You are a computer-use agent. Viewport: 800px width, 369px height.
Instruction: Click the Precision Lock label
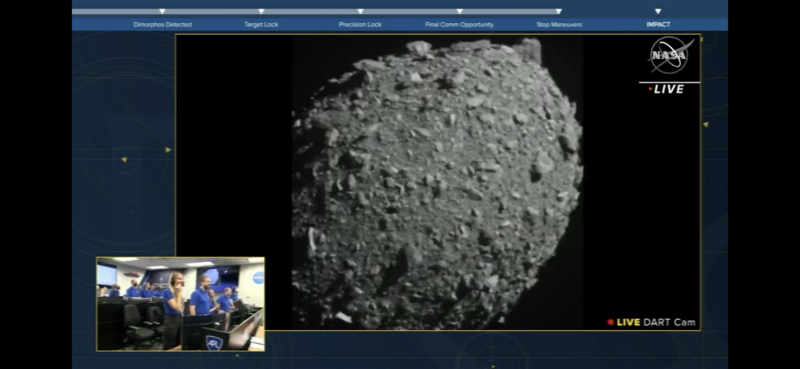[360, 24]
